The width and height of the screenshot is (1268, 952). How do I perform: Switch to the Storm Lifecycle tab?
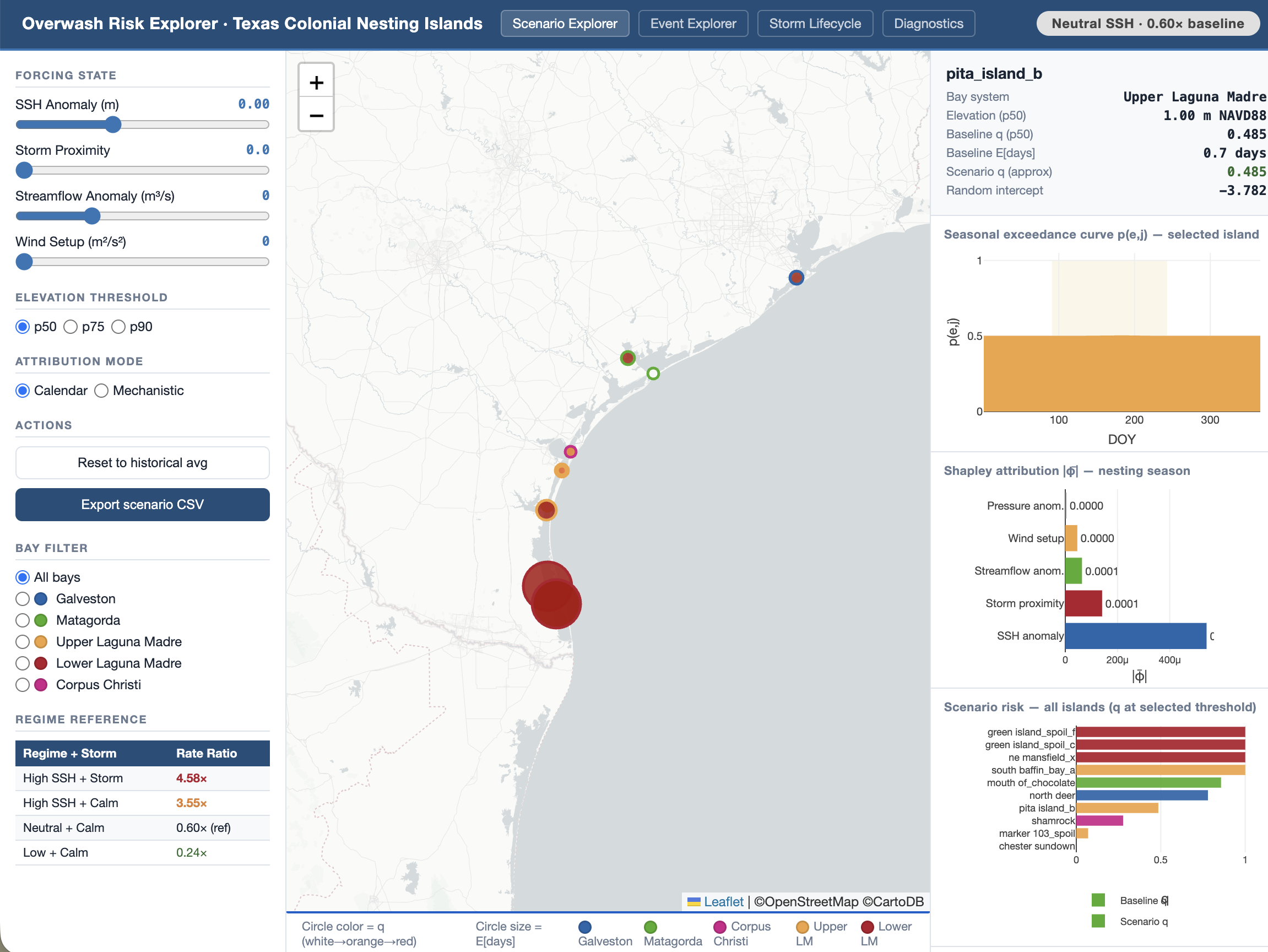815,24
